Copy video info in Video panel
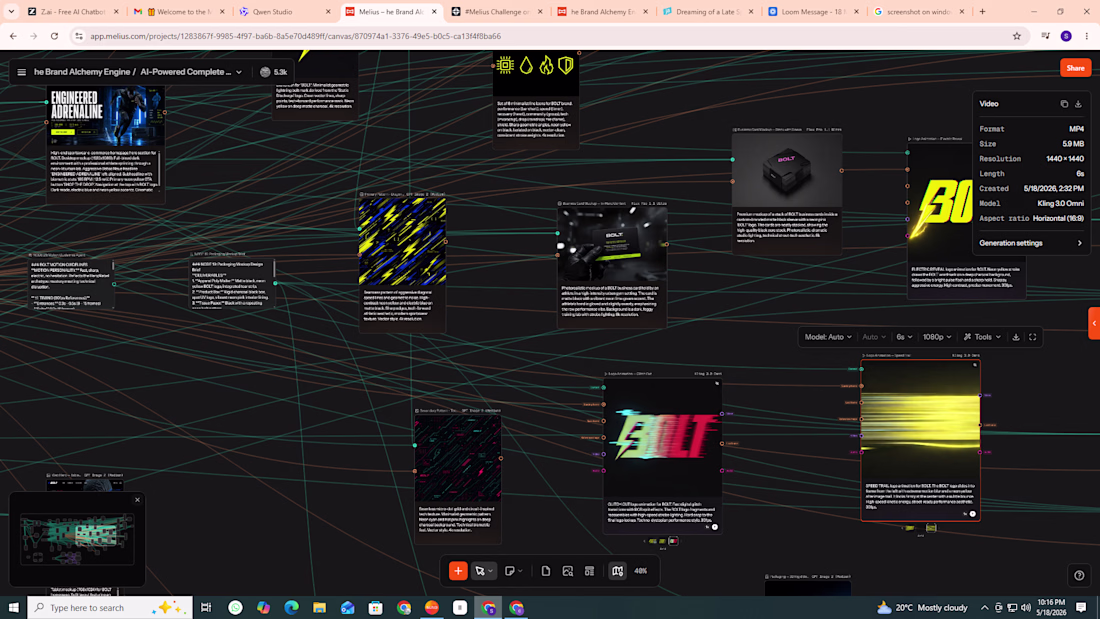 point(1064,104)
